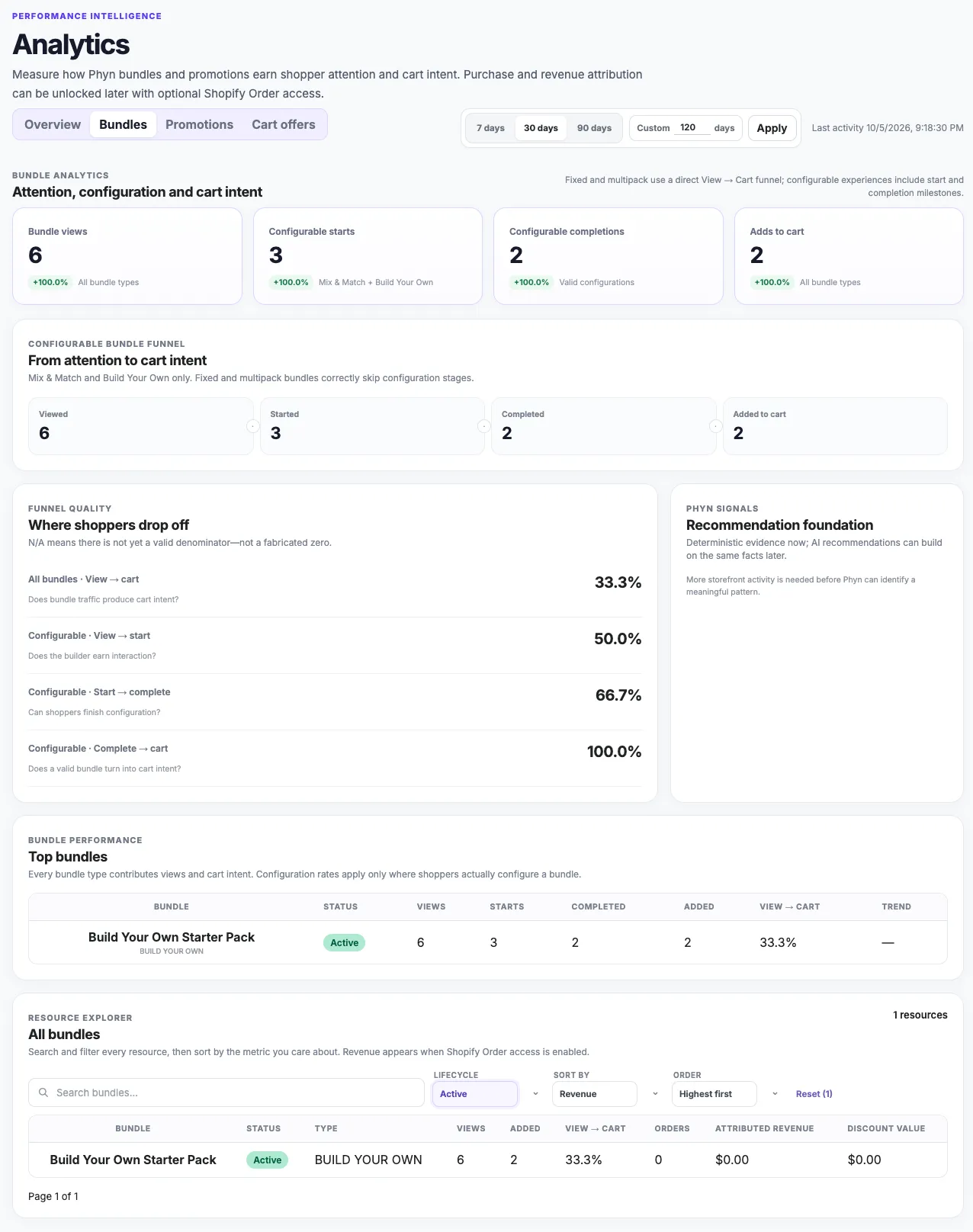Click the TREND column header
973x1232 pixels.
click(x=896, y=907)
